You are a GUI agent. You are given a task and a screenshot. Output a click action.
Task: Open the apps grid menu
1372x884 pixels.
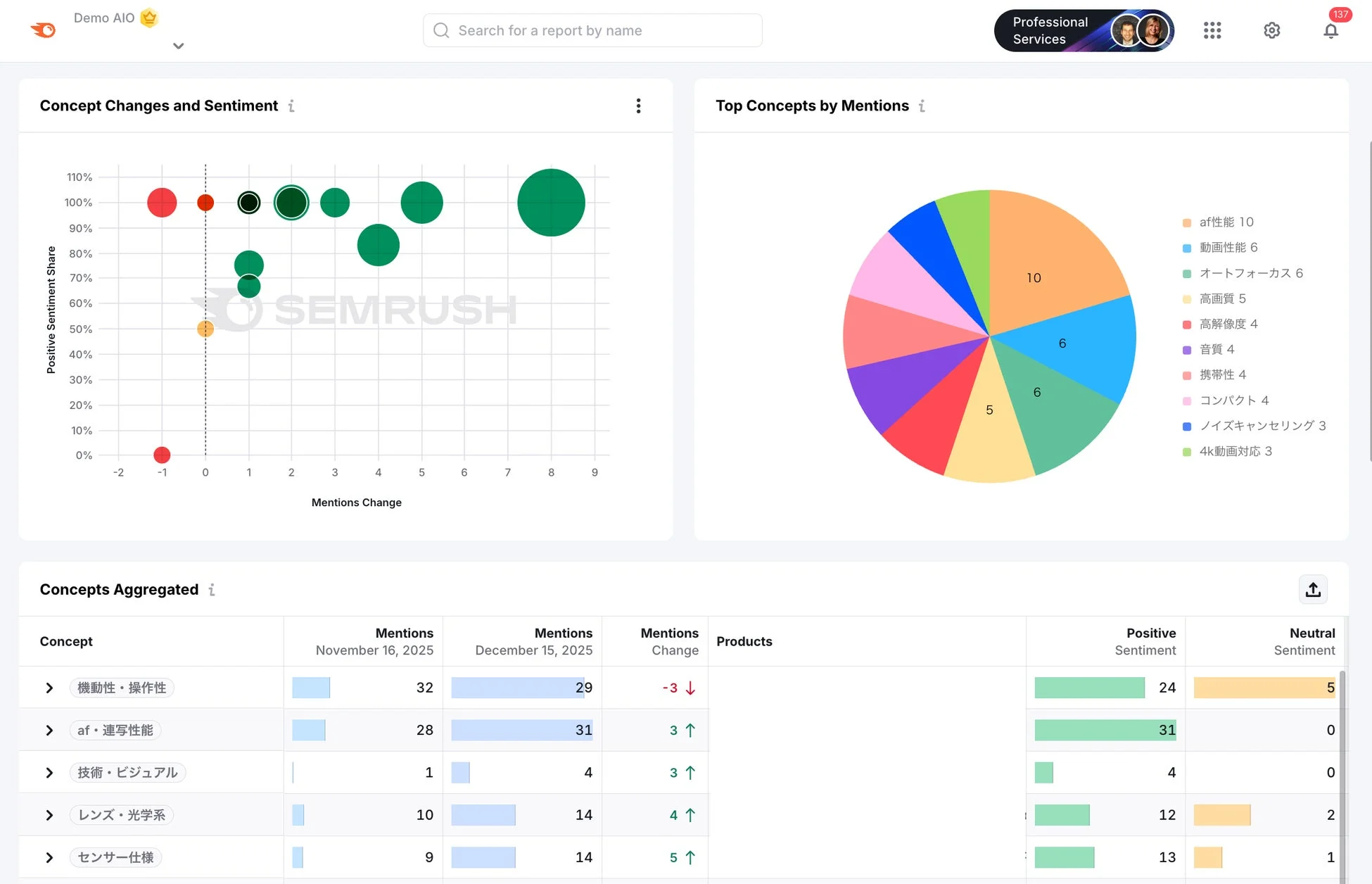[x=1212, y=30]
